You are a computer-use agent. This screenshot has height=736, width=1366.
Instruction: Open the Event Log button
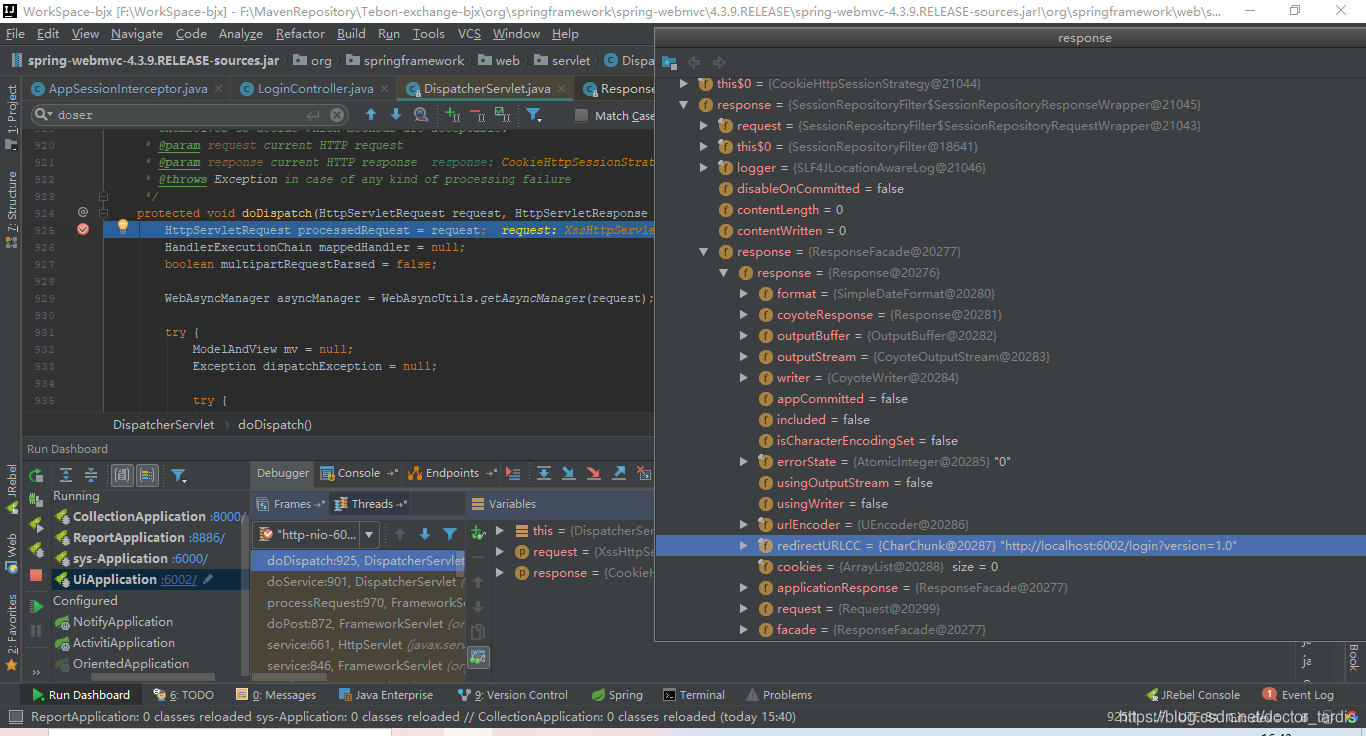(1298, 695)
